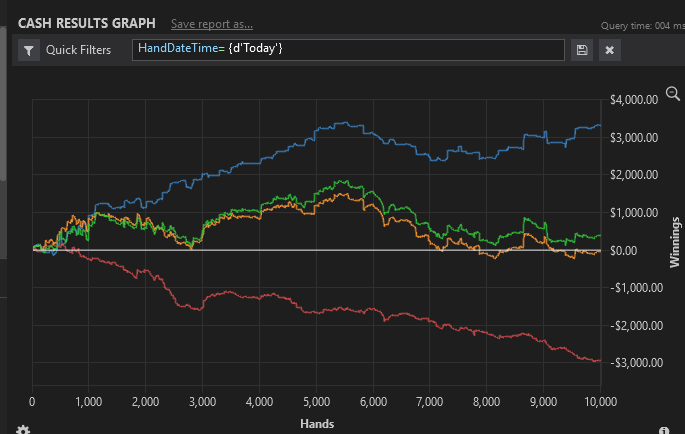Click the 10,000 hands axis label
This screenshot has height=434, width=685.
click(601, 402)
